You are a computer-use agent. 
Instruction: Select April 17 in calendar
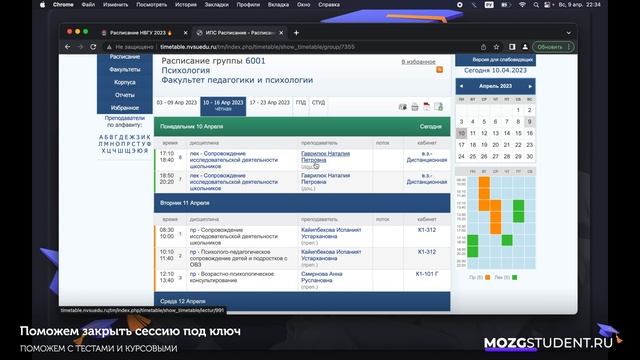461,145
